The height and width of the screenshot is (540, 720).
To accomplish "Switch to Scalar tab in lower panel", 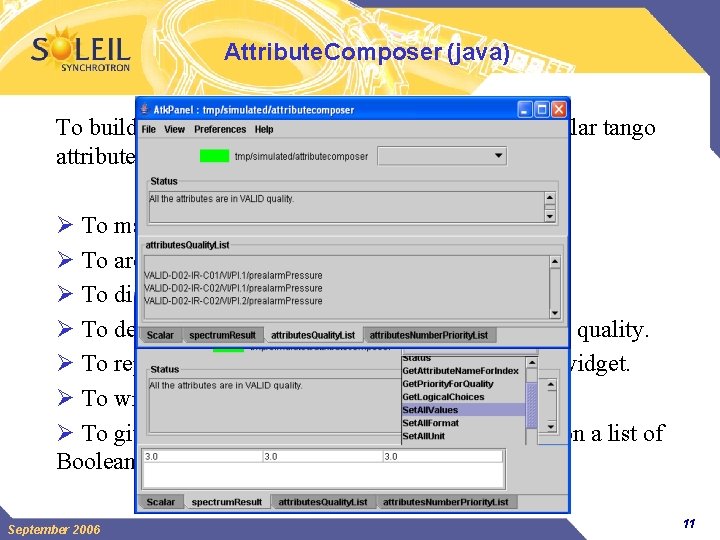I will 161,502.
